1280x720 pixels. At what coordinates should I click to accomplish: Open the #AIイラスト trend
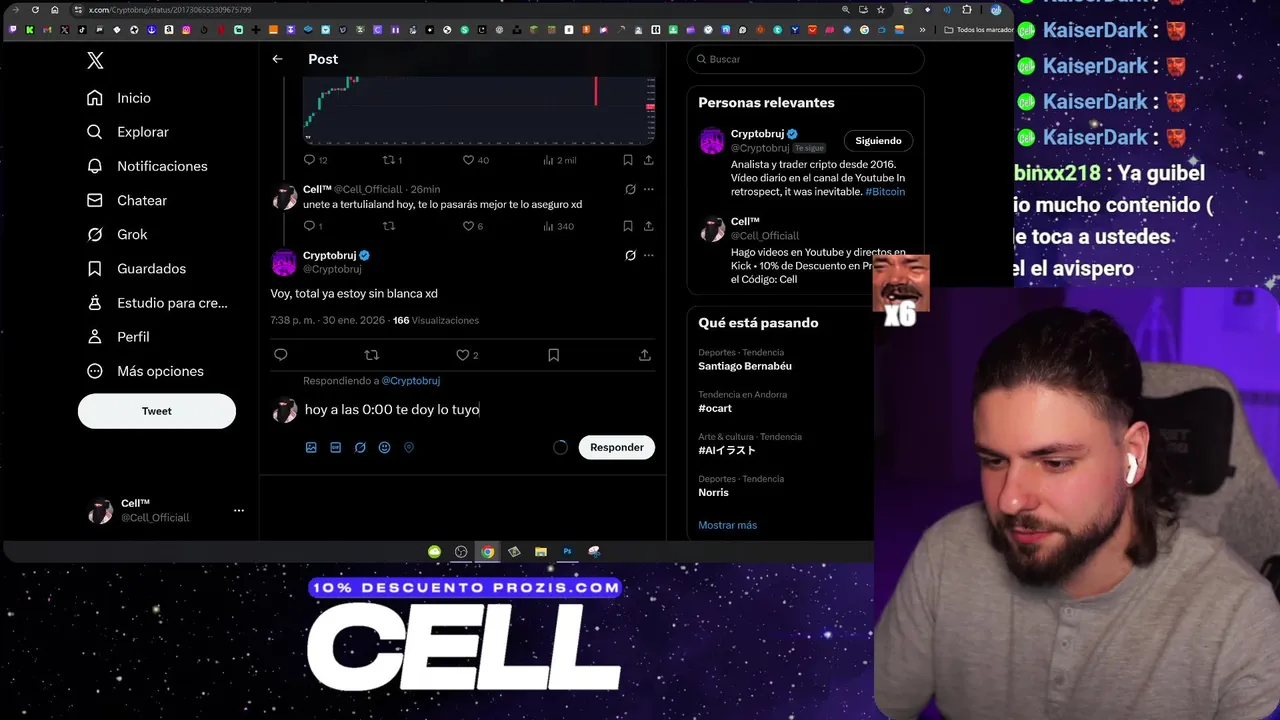(727, 450)
